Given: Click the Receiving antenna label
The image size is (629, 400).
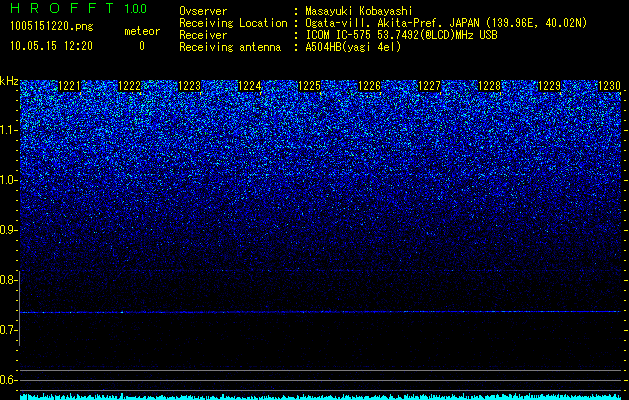Looking at the screenshot, I should tap(230, 47).
